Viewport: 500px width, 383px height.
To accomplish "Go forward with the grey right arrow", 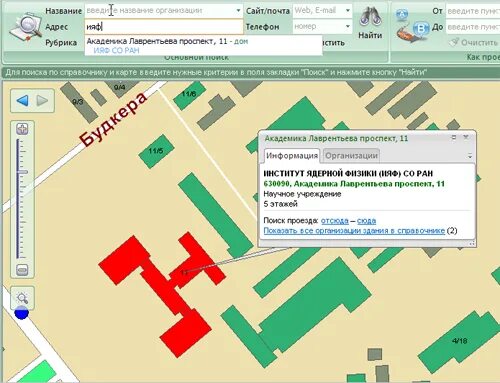I will (42, 100).
